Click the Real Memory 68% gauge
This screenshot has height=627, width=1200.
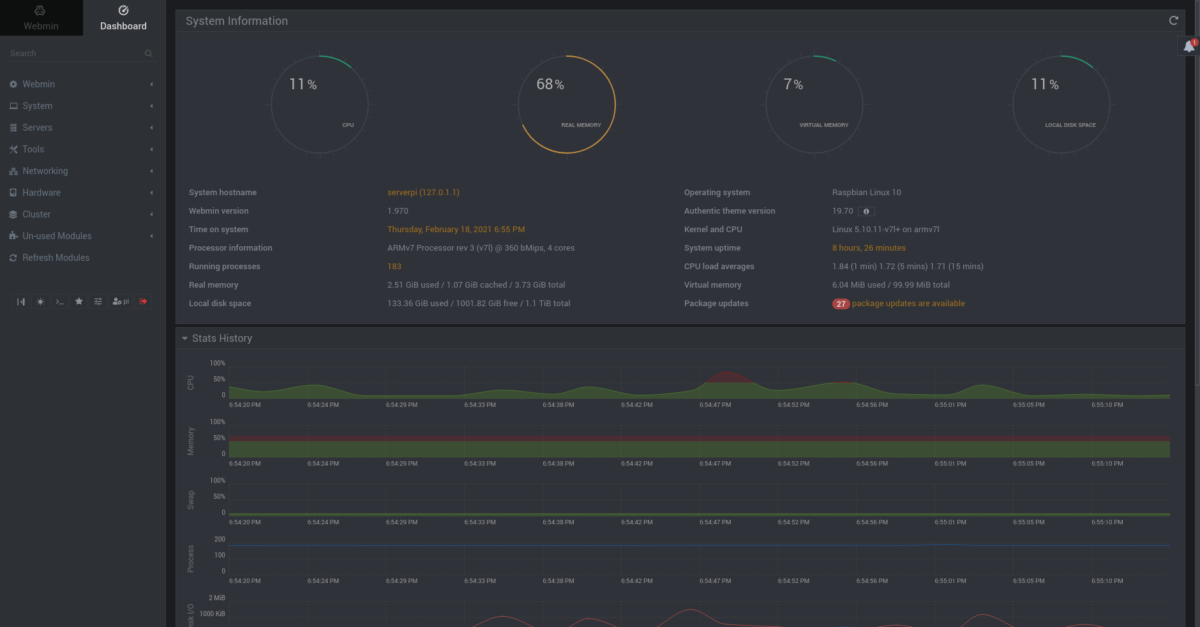pyautogui.click(x=567, y=104)
